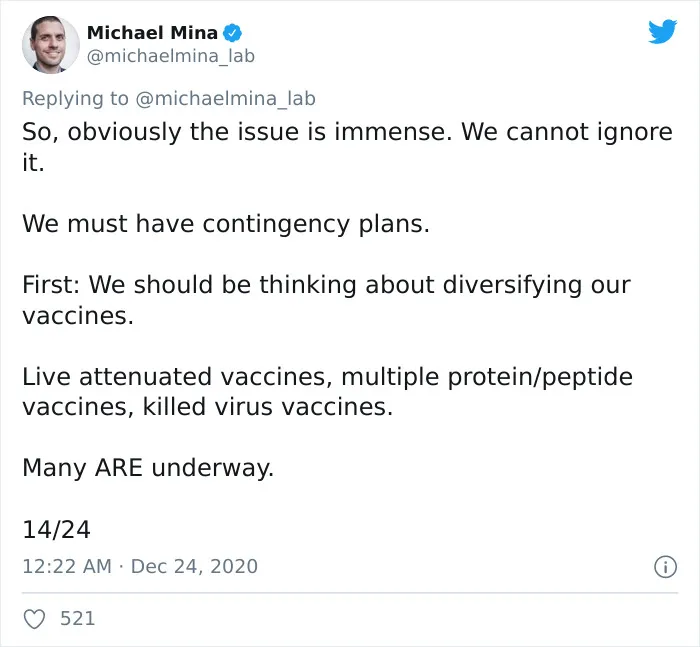Click the blue verified badge
This screenshot has width=700, height=647.
point(233,33)
